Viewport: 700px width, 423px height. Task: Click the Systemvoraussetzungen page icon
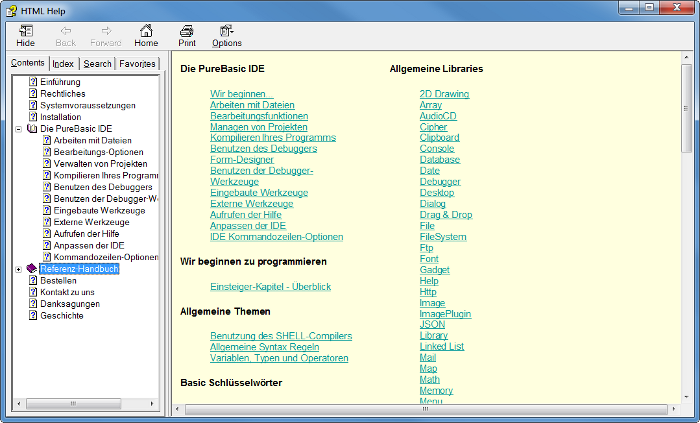33,105
